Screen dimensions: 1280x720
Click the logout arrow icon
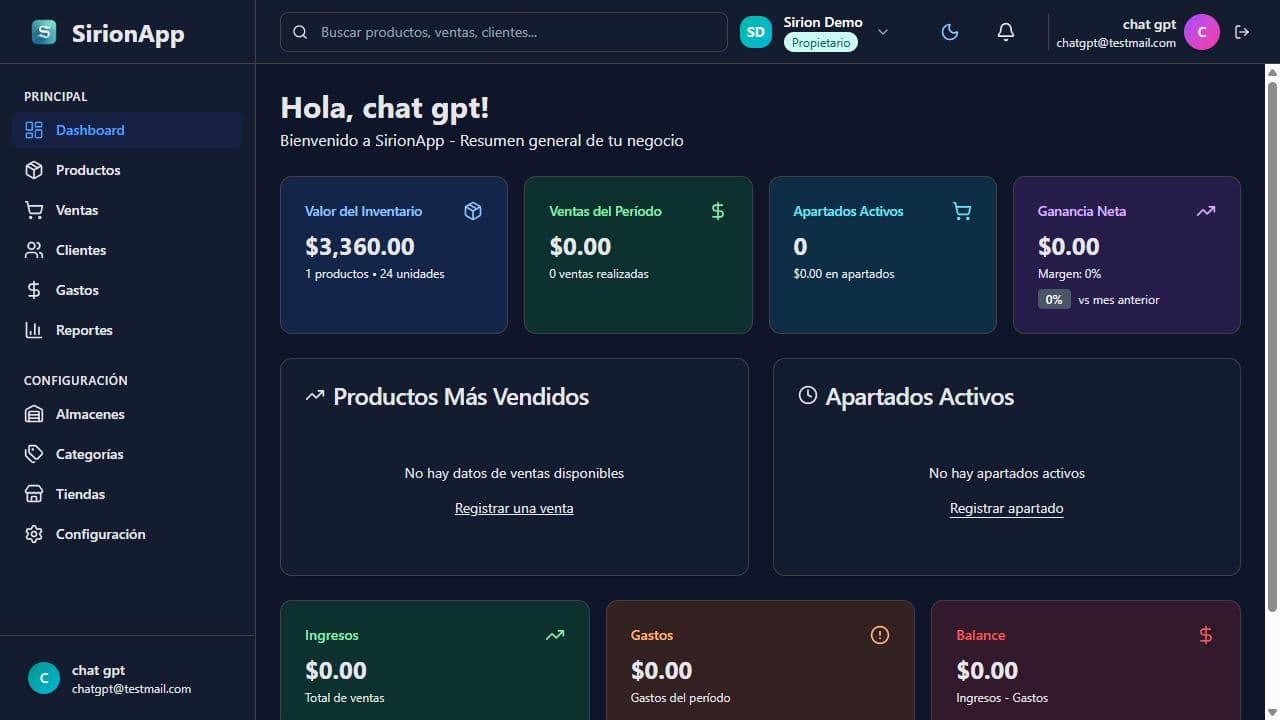point(1242,32)
